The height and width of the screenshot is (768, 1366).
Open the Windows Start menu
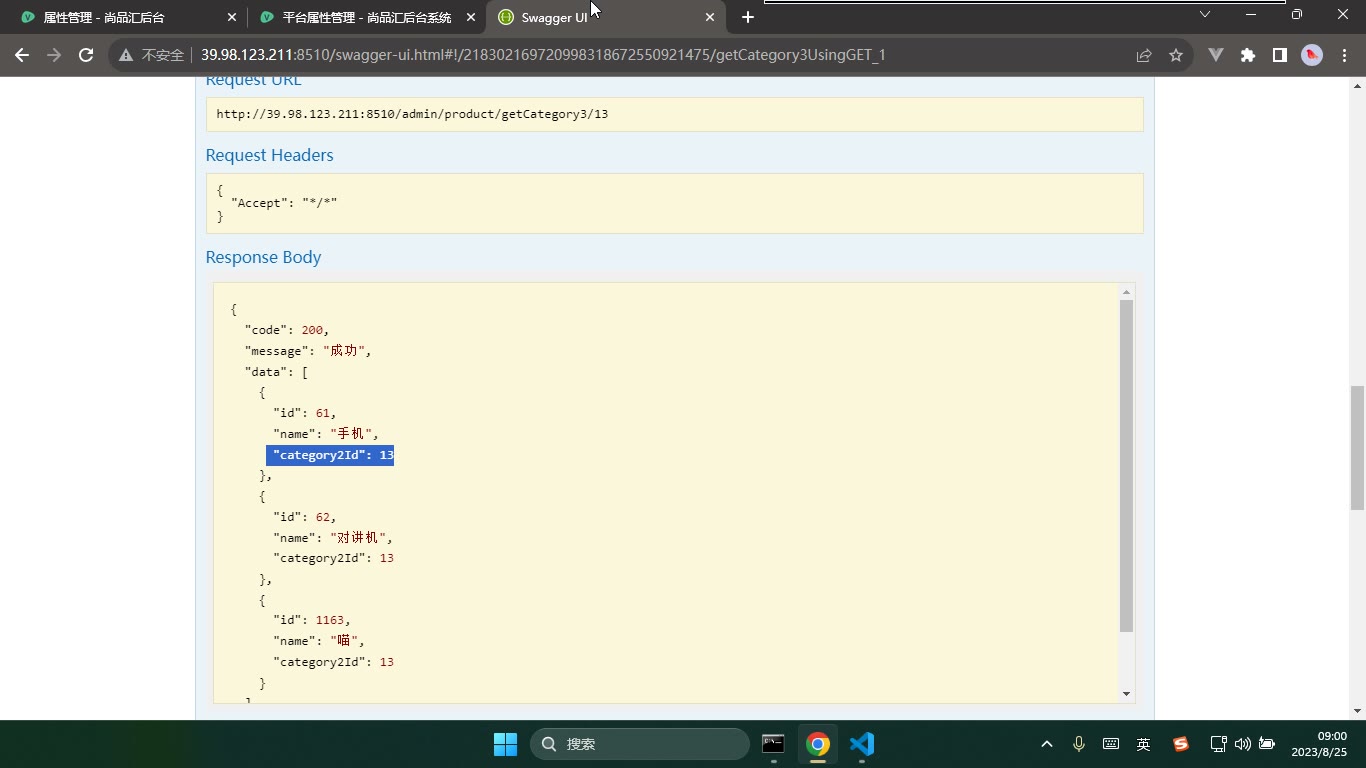point(505,744)
